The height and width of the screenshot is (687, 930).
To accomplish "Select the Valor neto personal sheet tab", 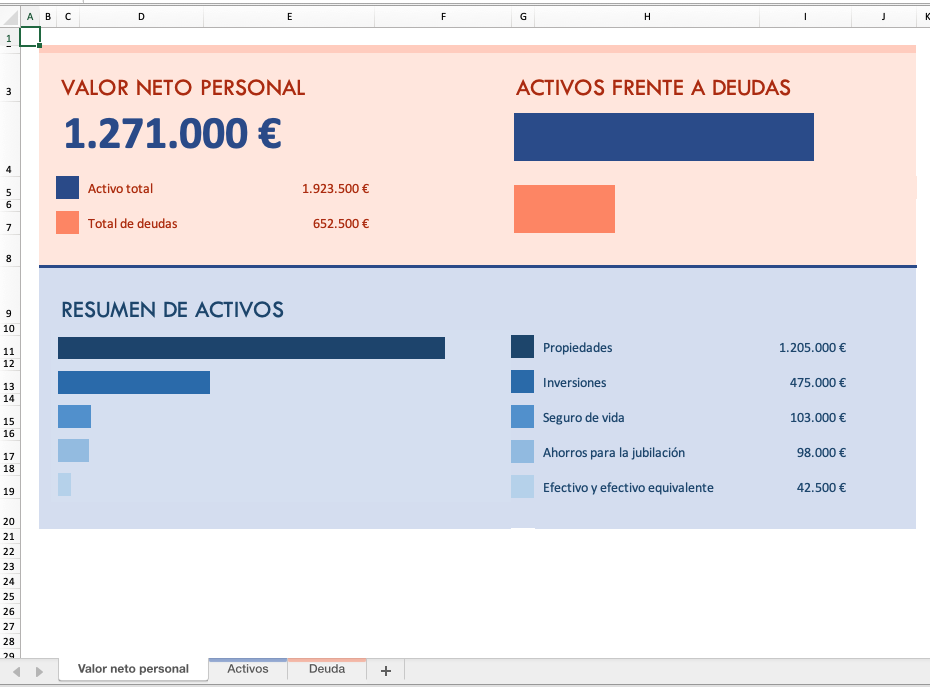I will tap(133, 669).
